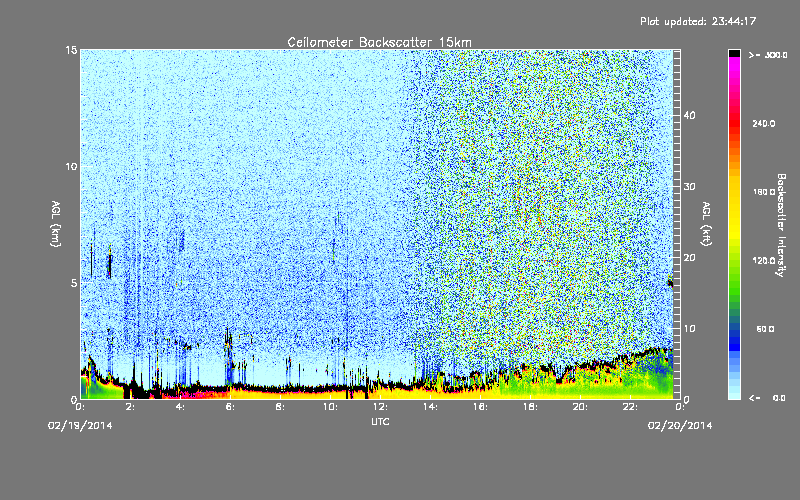This screenshot has height=500, width=800.
Task: Click the end date label 02/20/2014
Action: [x=680, y=426]
